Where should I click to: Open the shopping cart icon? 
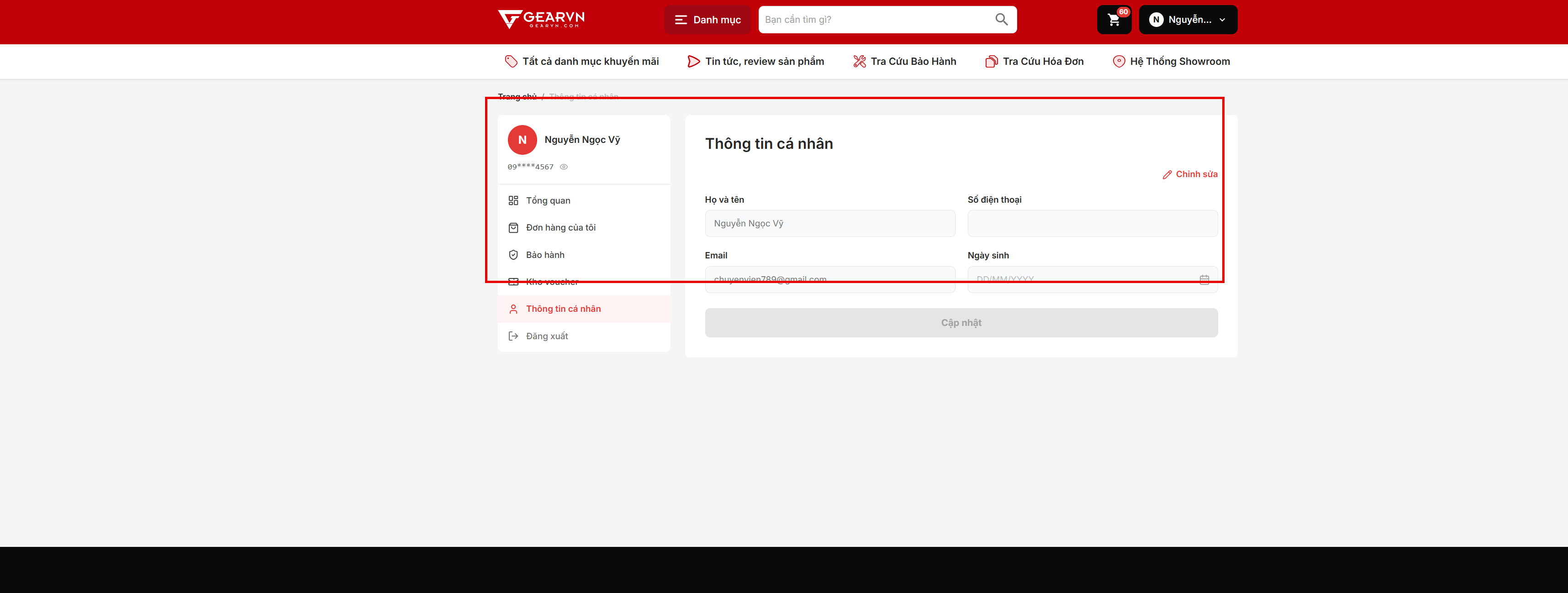point(1113,20)
